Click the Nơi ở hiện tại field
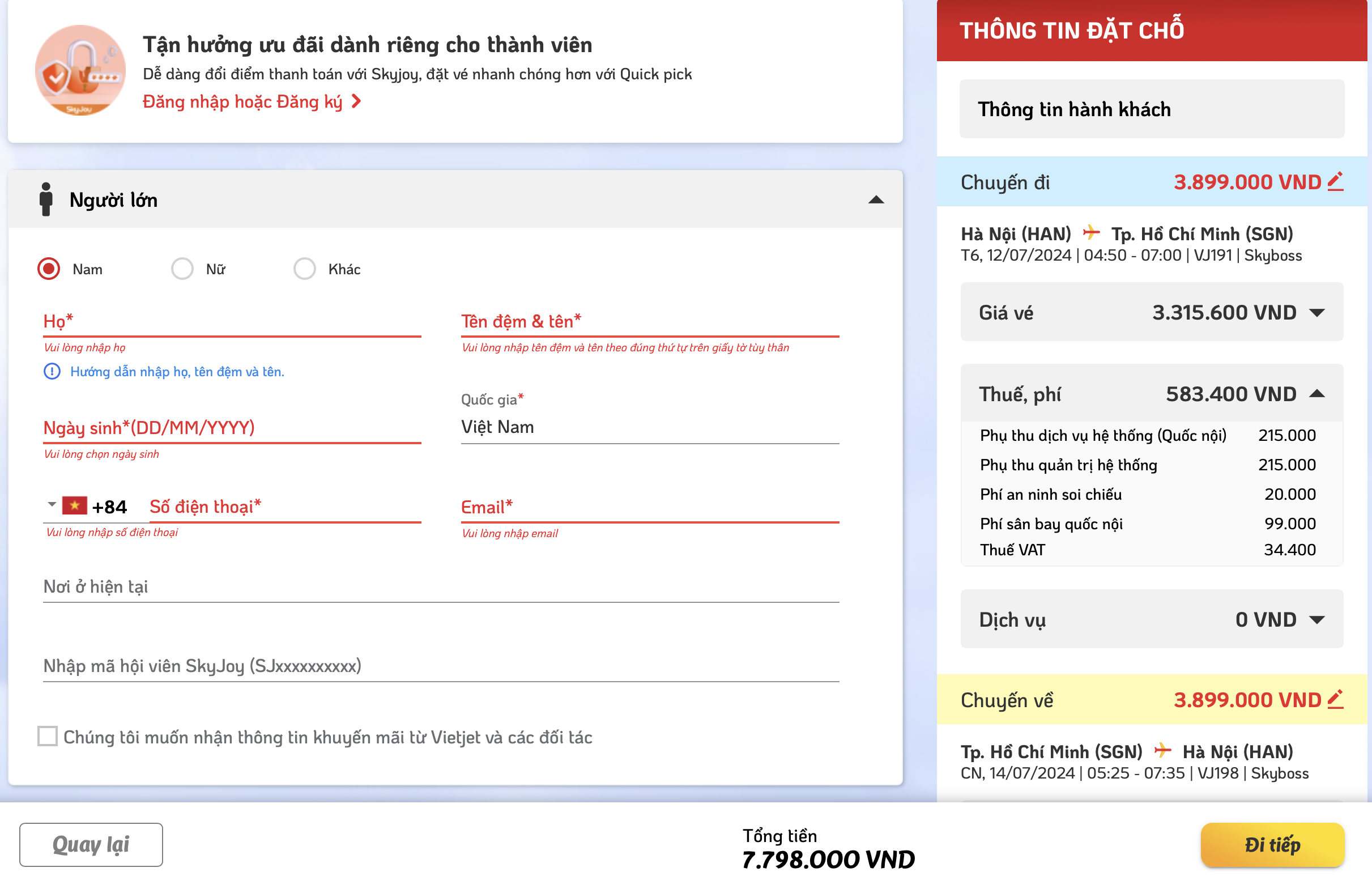The image size is (1372, 893). click(441, 587)
